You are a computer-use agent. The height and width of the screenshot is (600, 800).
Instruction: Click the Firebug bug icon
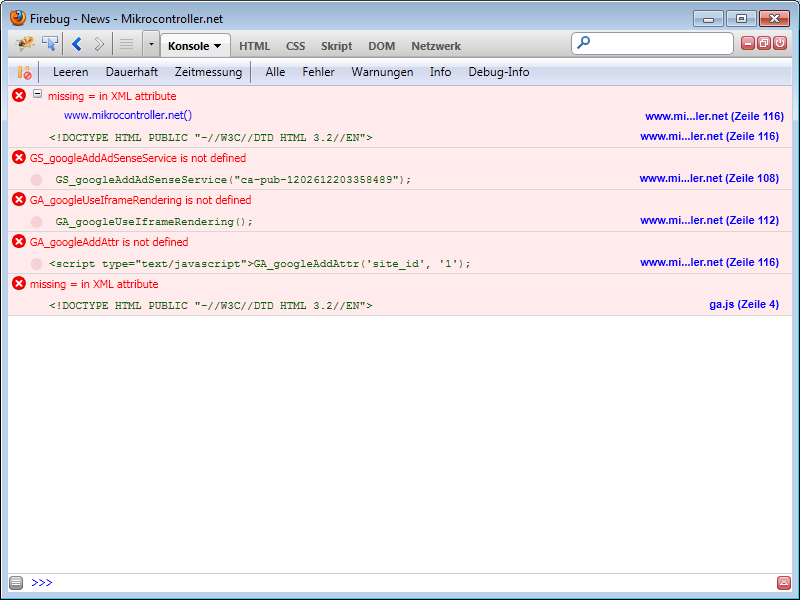tap(24, 44)
